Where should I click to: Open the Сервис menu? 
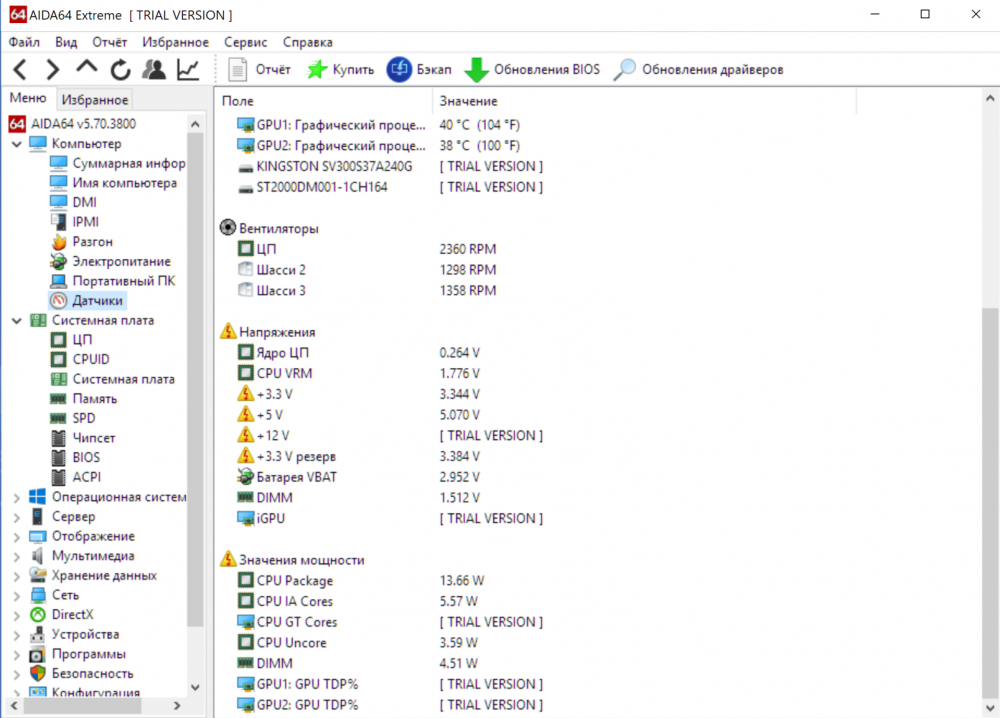245,42
